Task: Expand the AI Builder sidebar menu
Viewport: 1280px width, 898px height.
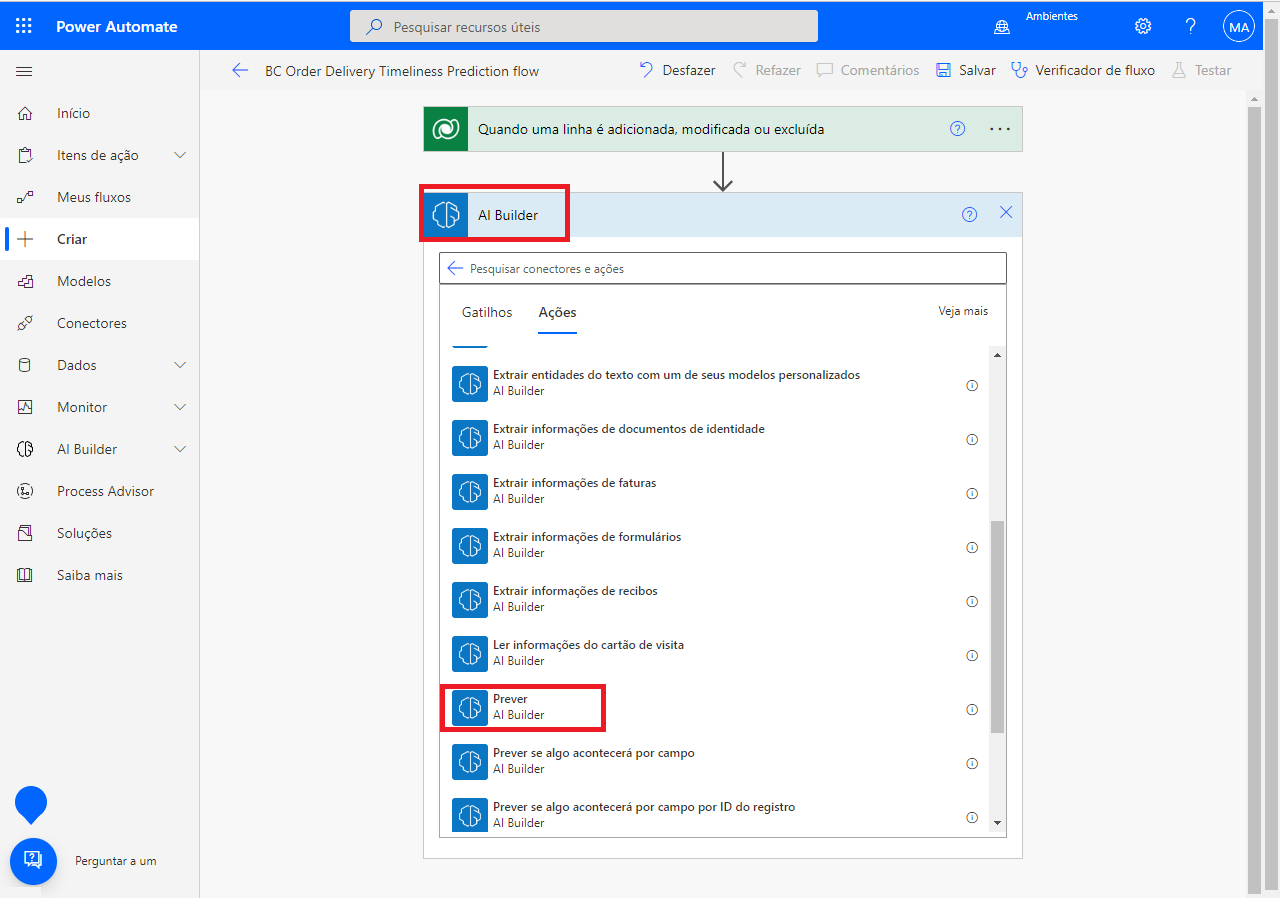Action: click(x=180, y=449)
